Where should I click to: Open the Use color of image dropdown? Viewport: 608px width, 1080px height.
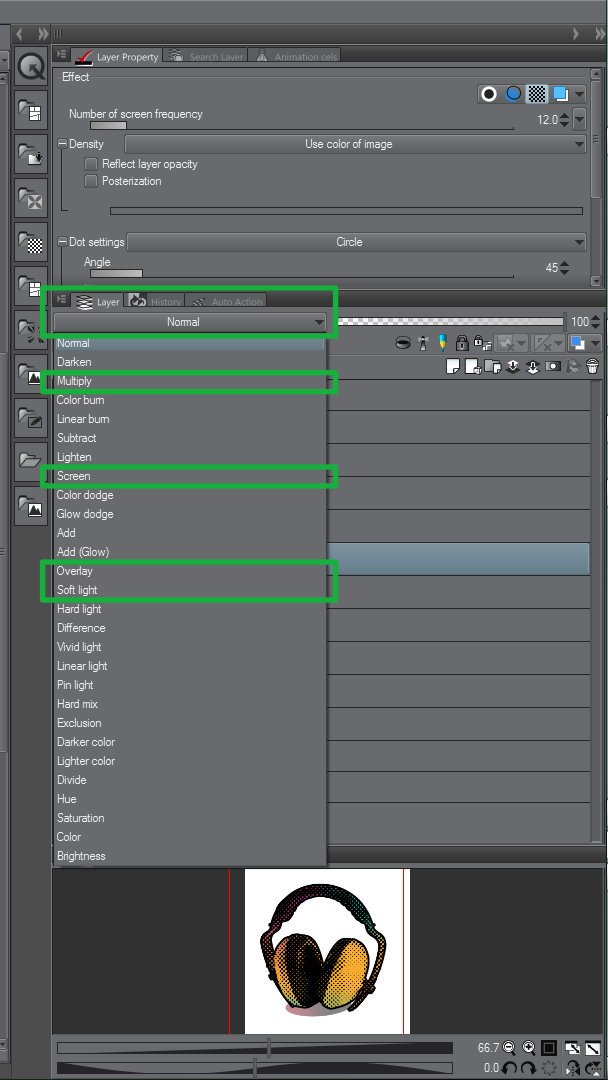[355, 145]
